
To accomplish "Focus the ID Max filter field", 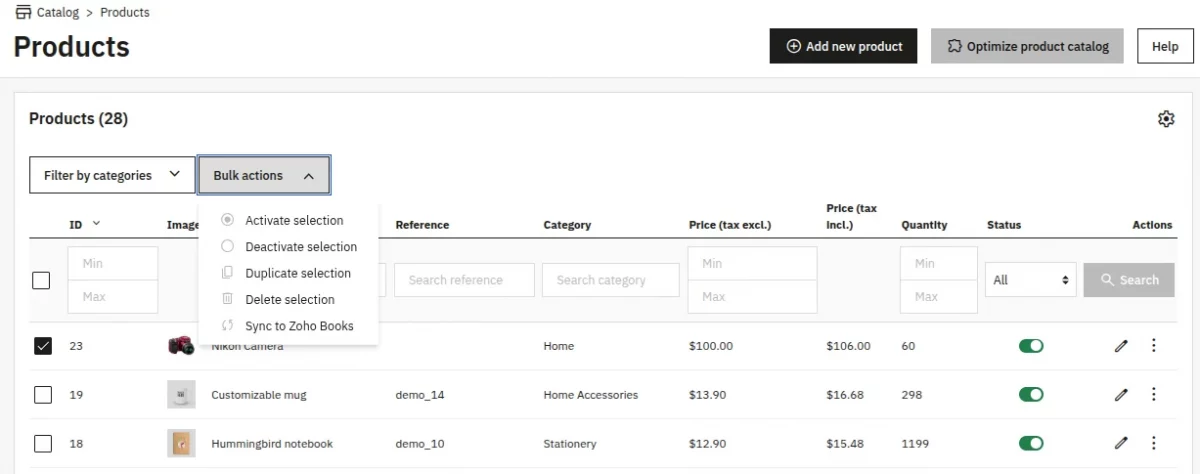I will pyautogui.click(x=113, y=297).
